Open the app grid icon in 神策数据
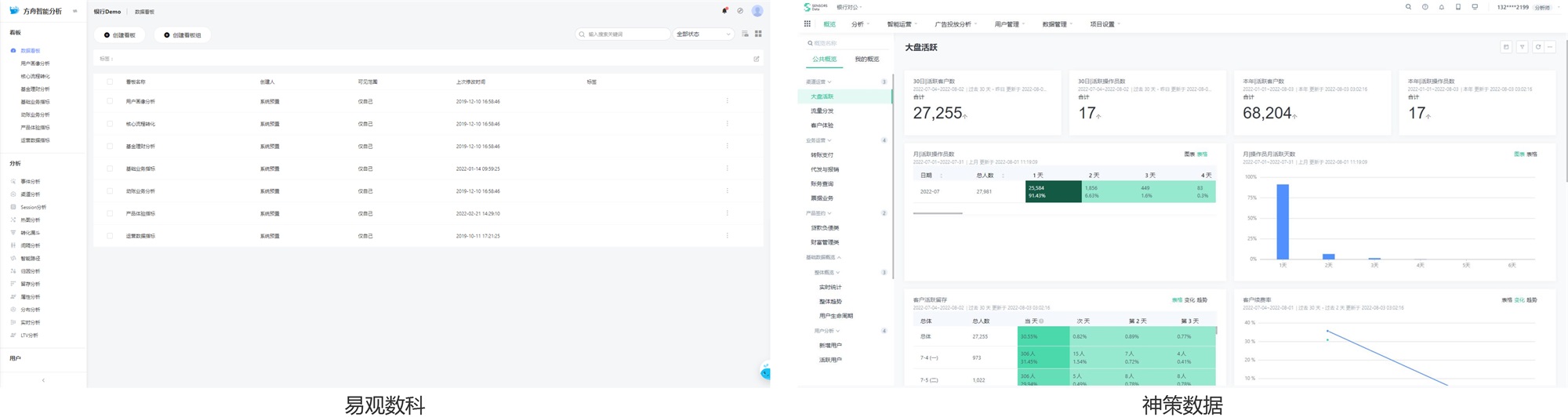The height and width of the screenshot is (417, 1568). pos(807,24)
